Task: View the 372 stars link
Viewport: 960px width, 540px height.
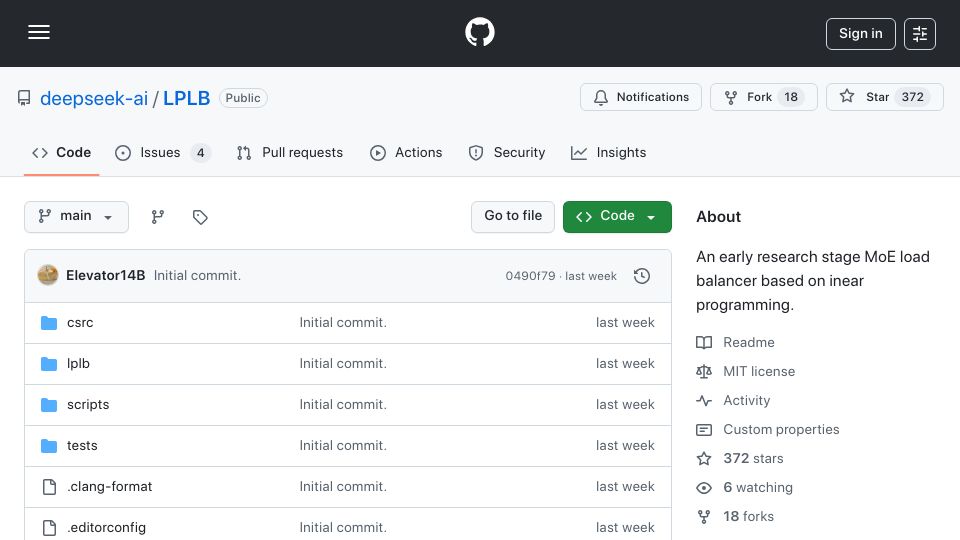Action: click(x=740, y=459)
